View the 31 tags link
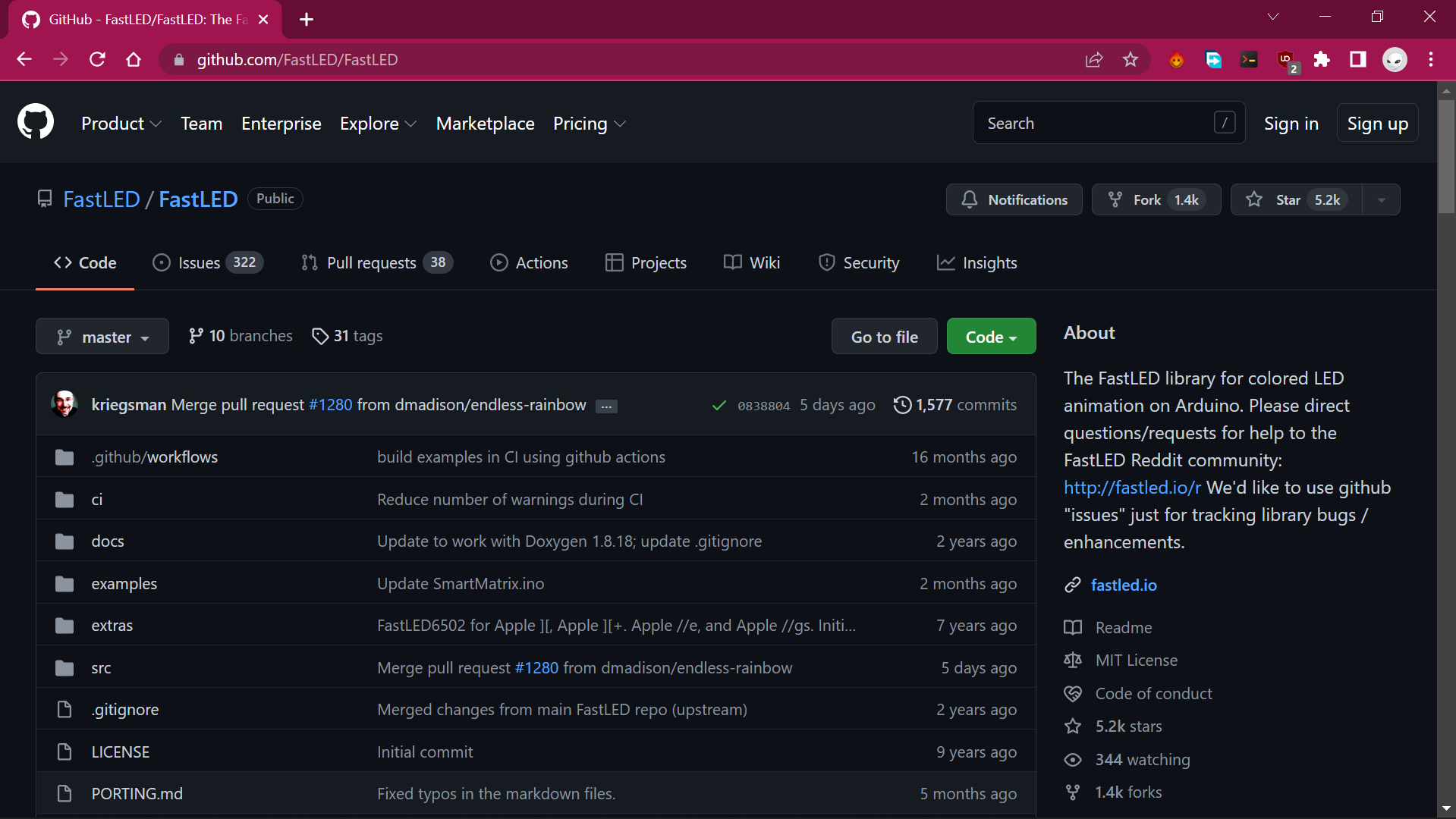 coord(347,336)
